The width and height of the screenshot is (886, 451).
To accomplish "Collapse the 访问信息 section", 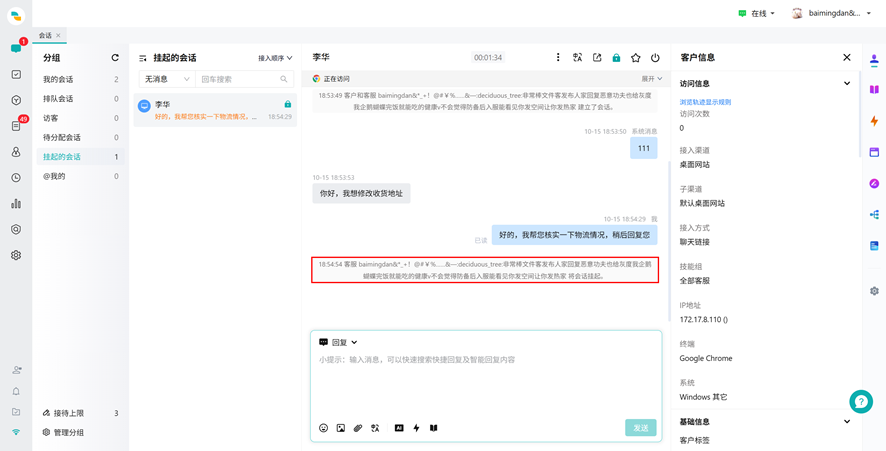I will coord(847,83).
